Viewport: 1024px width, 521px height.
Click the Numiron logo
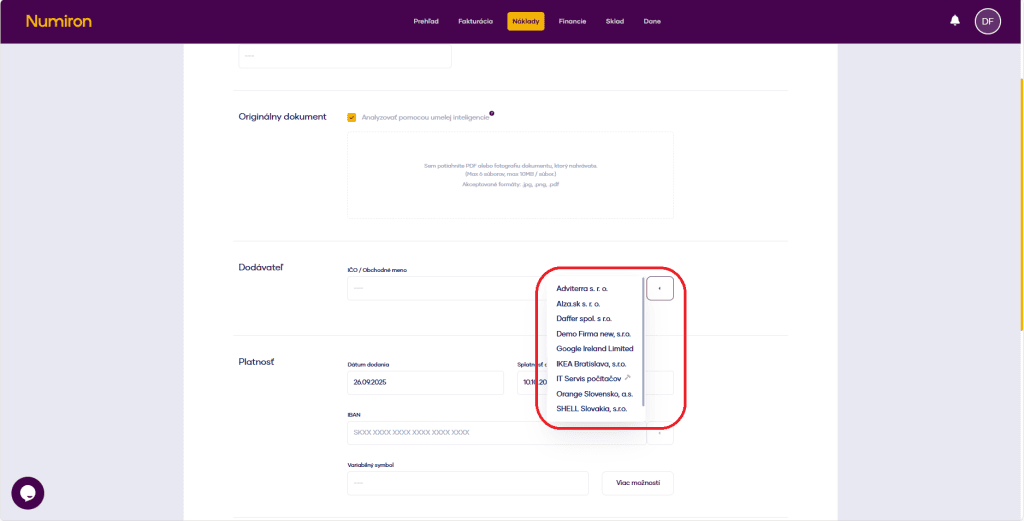(58, 21)
